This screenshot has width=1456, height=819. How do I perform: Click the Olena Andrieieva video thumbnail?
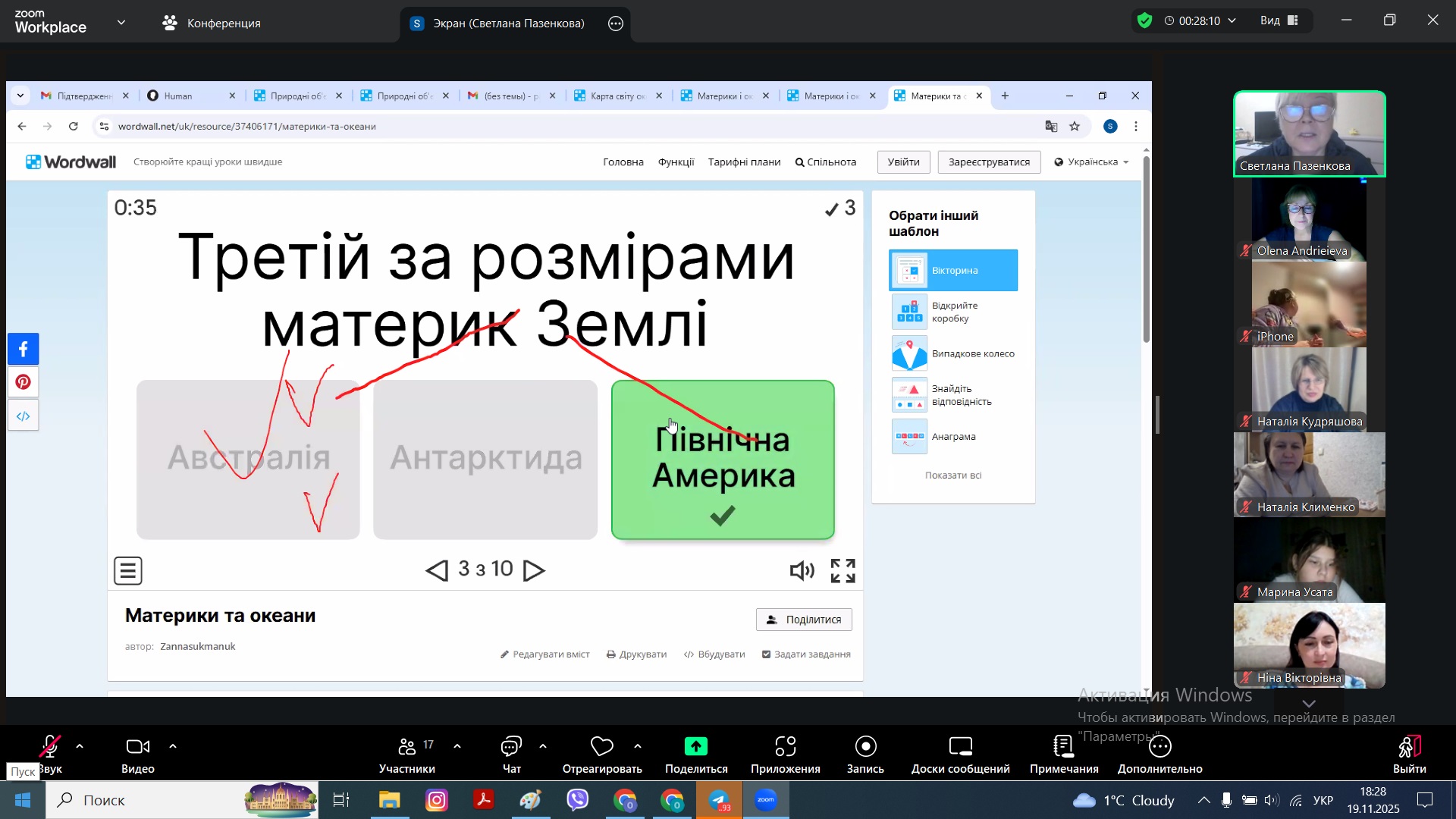[x=1309, y=220]
